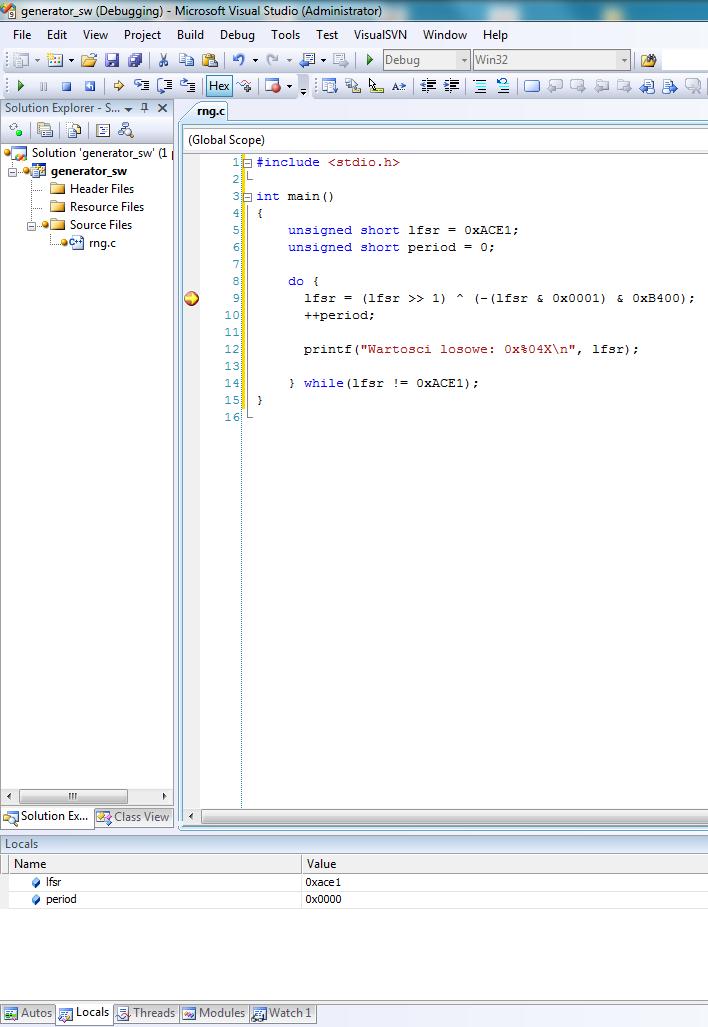Switch to the Watch 1 tab

point(282,1013)
